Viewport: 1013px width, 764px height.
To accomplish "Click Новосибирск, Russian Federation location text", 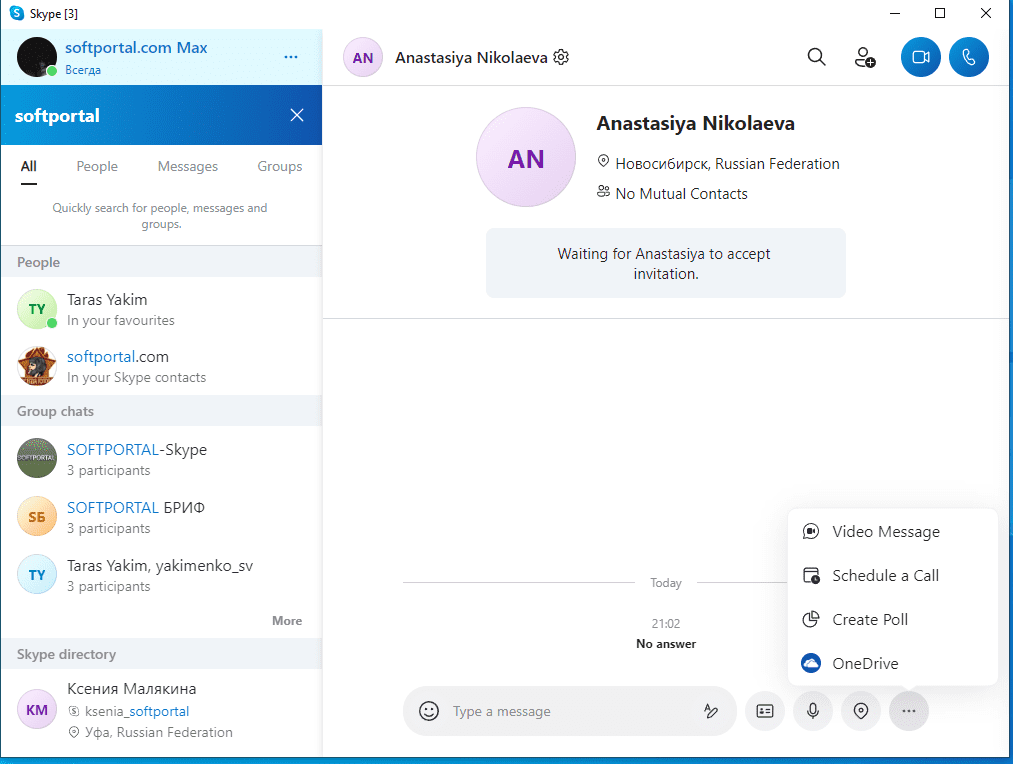I will point(727,164).
